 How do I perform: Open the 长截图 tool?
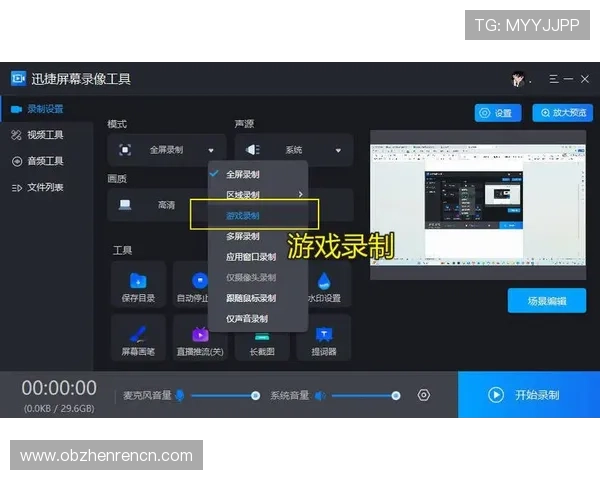(262, 344)
